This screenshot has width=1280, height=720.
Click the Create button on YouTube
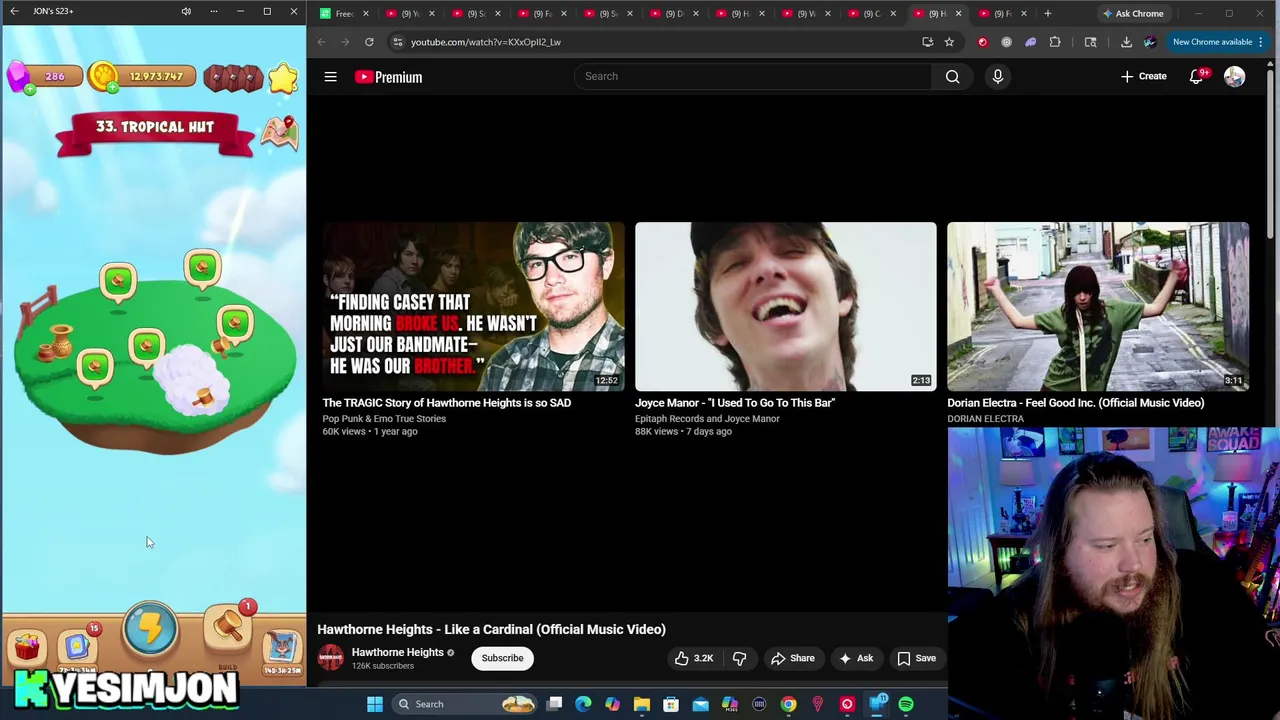[1143, 76]
